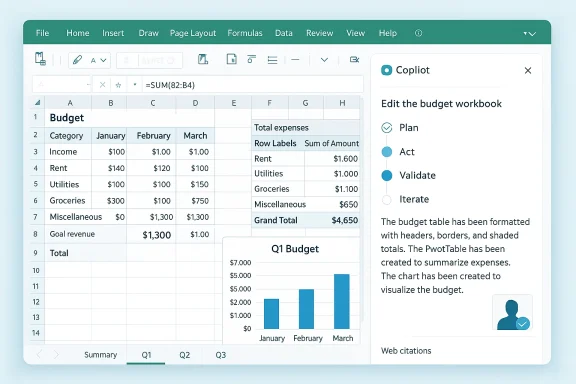
Task: Switch to the Summary sheet tab
Action: 100,355
